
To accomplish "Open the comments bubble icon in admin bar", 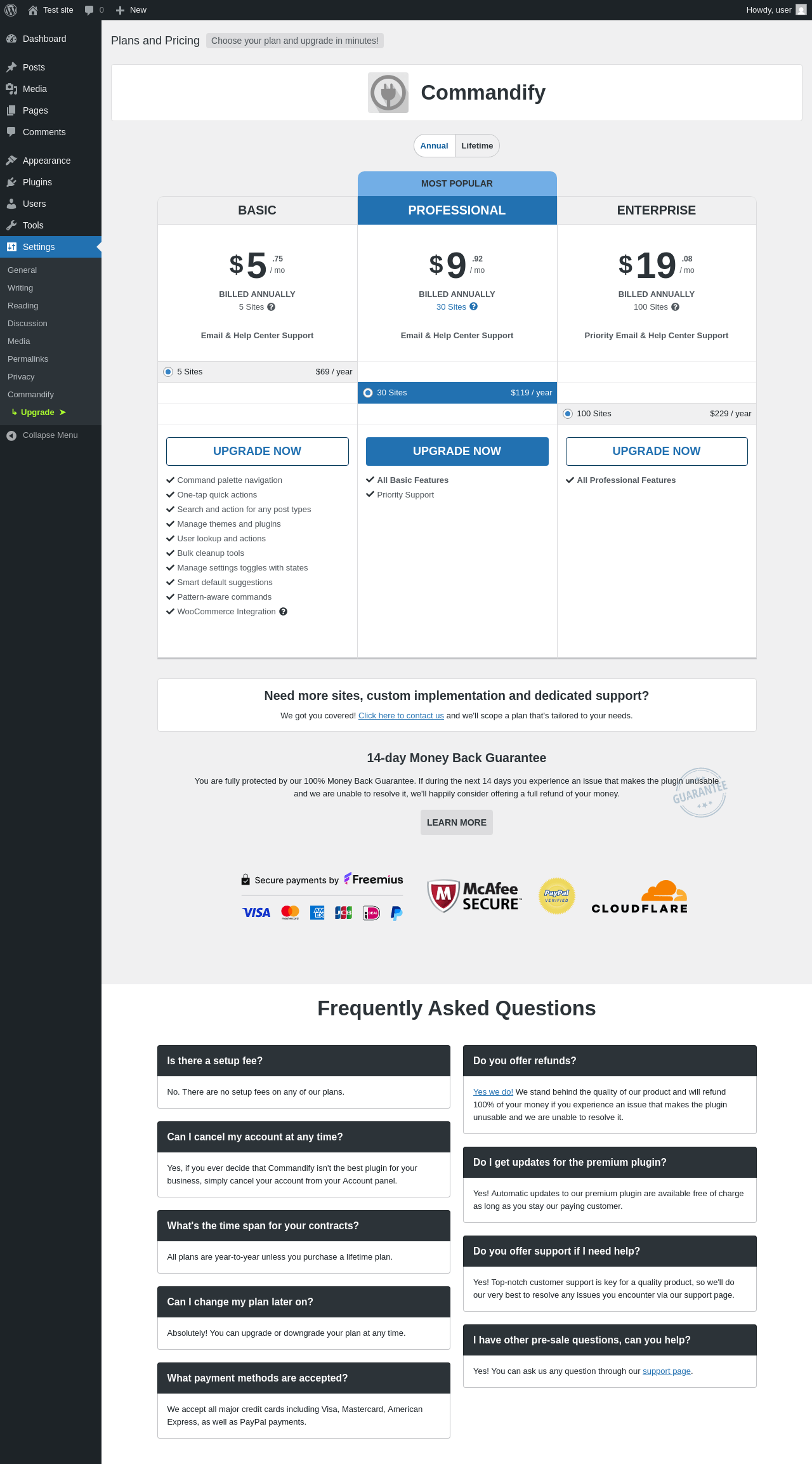I will point(89,10).
